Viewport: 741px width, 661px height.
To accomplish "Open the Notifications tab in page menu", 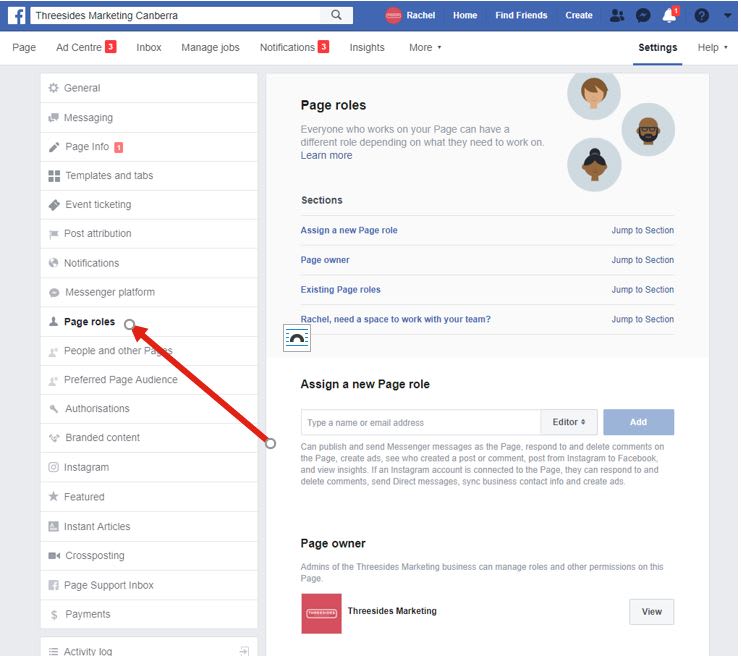I will coord(295,48).
